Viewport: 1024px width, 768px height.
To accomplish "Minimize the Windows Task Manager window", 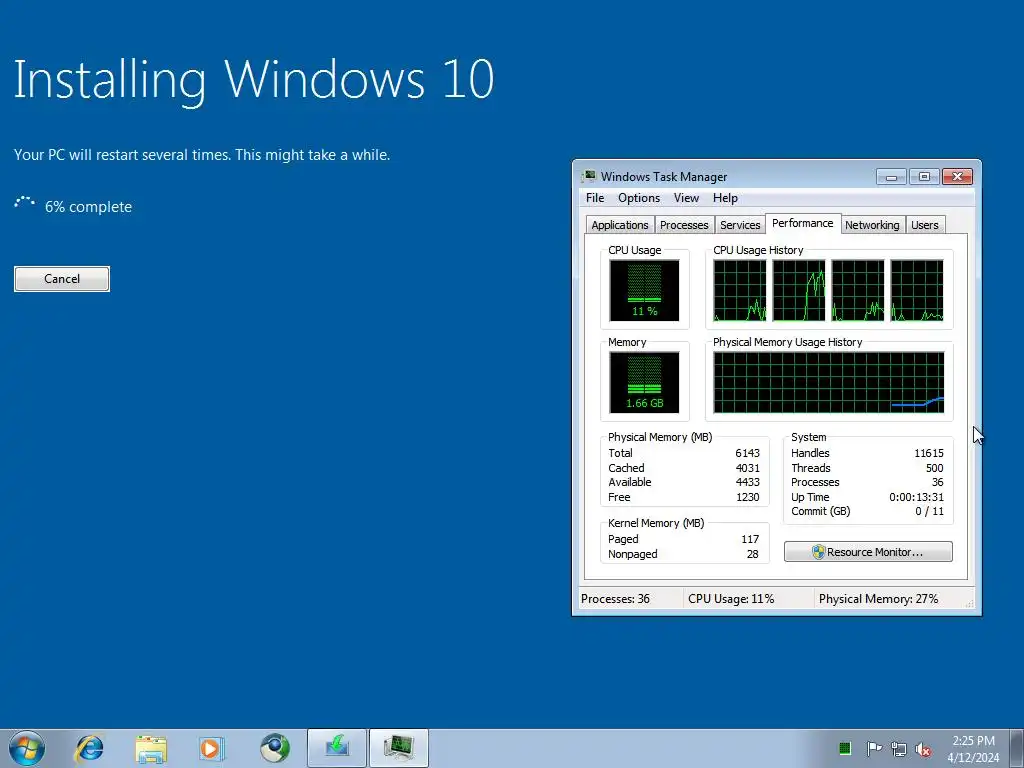I will coord(891,177).
